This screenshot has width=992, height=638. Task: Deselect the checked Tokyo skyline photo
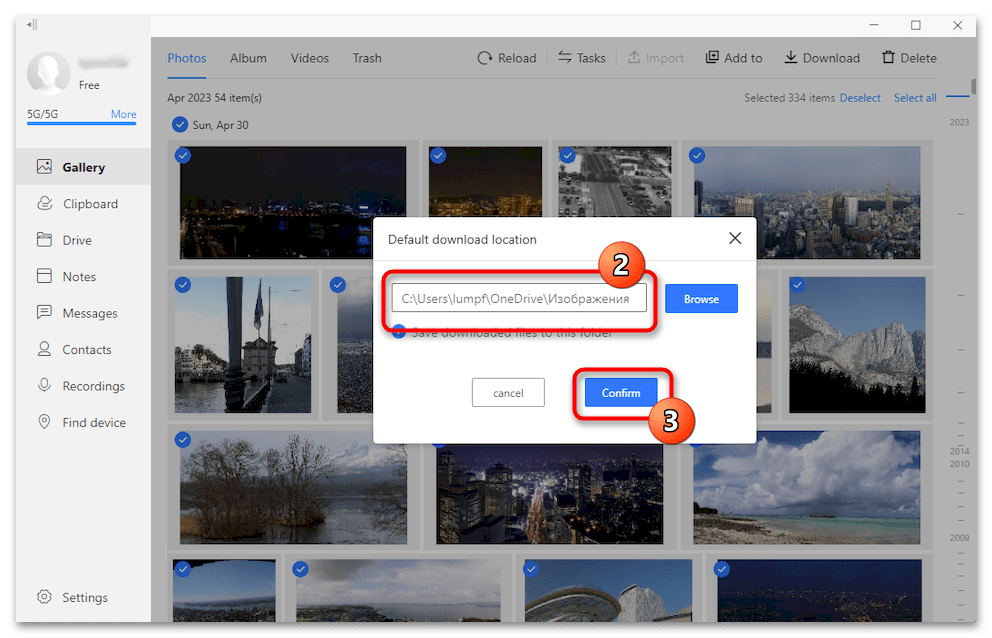coord(697,155)
